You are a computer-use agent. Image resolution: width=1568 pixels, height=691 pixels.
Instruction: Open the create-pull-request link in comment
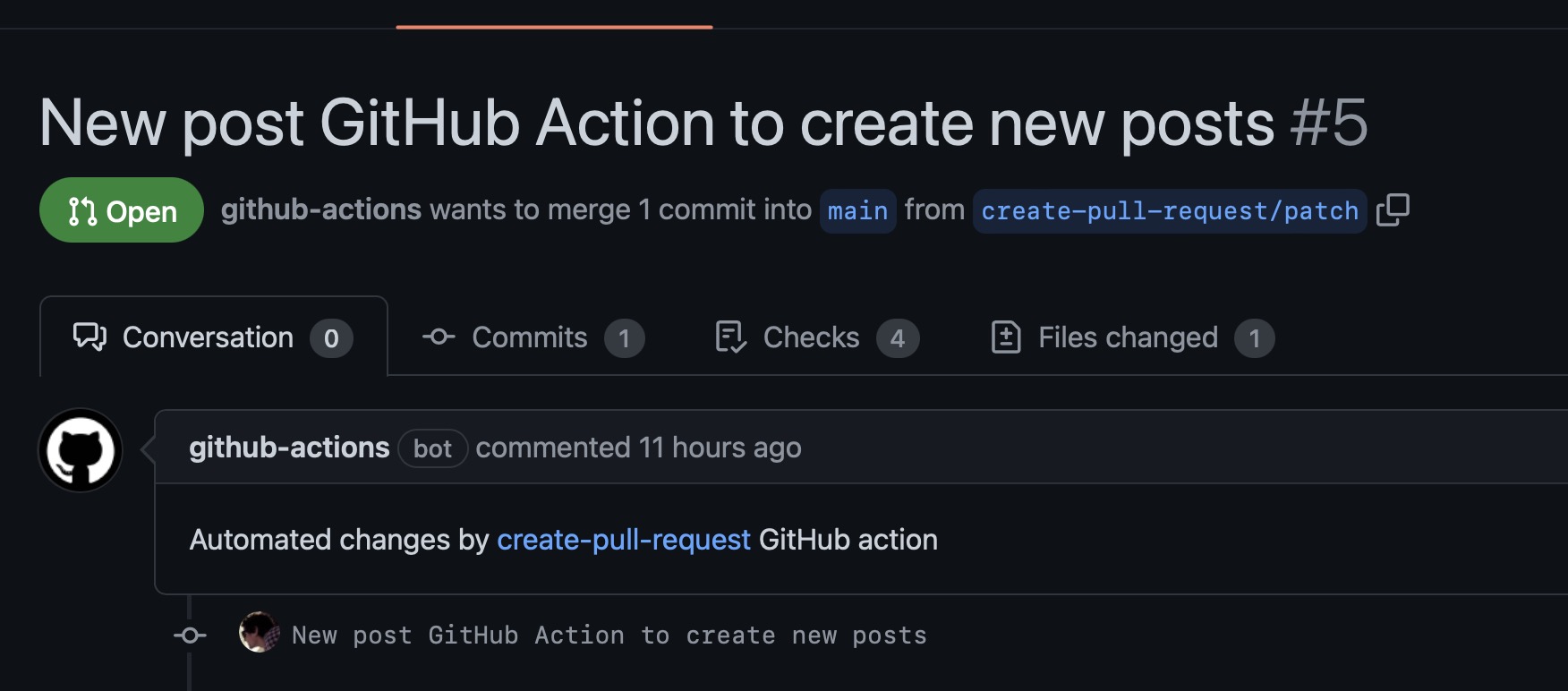tap(623, 540)
